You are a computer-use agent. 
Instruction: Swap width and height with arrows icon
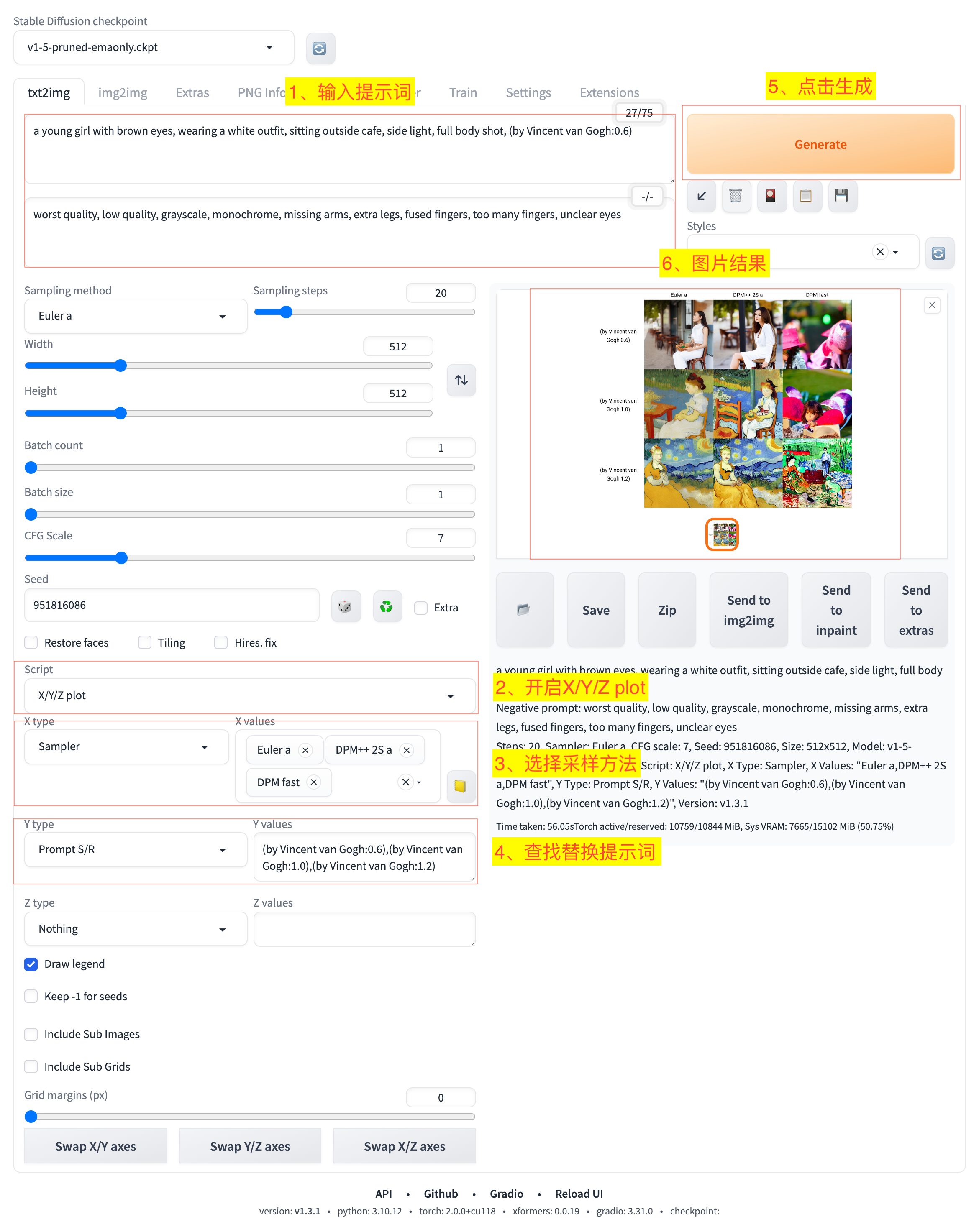(461, 380)
